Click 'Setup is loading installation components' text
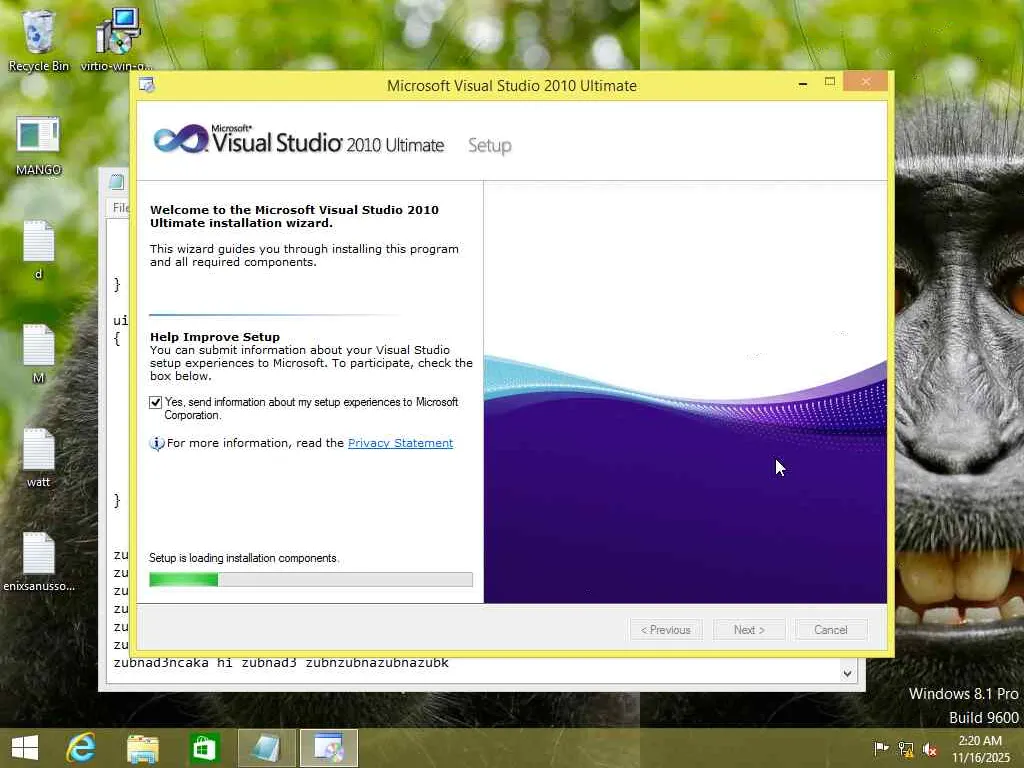 244,558
